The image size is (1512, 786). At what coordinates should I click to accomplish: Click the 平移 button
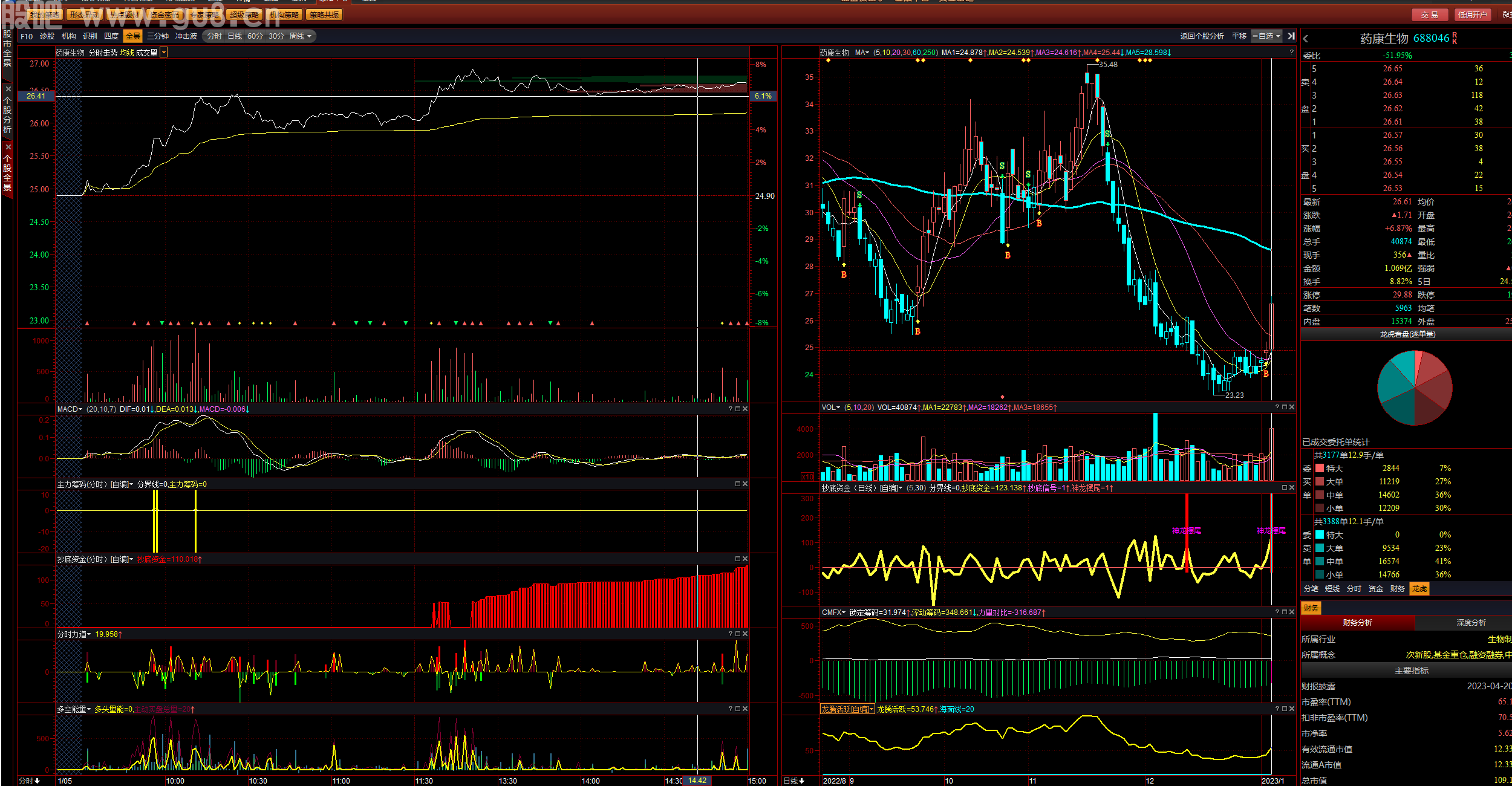pyautogui.click(x=1239, y=36)
